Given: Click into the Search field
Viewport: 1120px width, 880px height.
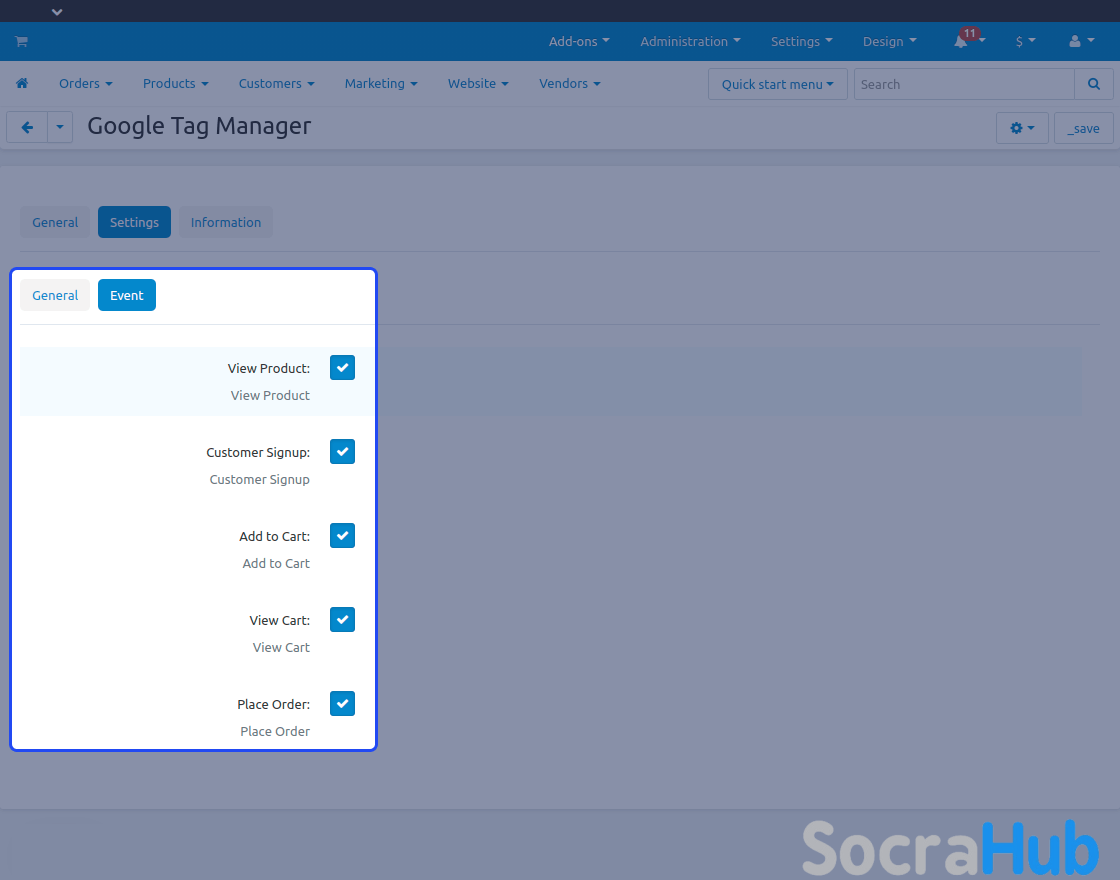Looking at the screenshot, I should click(x=964, y=84).
